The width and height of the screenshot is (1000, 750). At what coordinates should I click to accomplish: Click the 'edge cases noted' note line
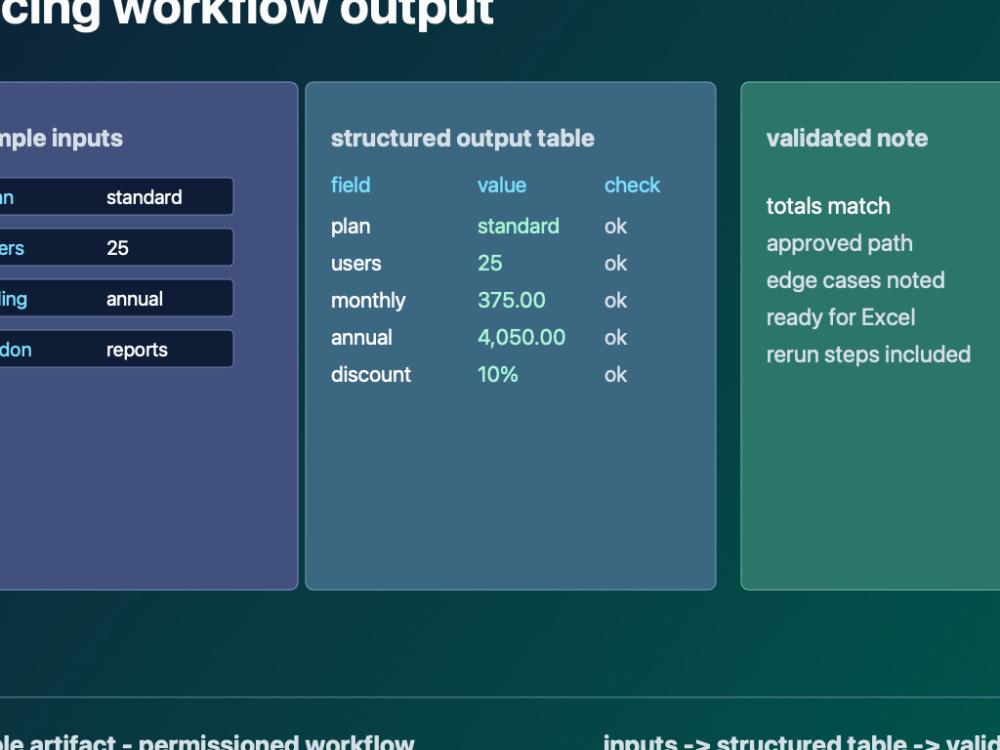point(855,281)
